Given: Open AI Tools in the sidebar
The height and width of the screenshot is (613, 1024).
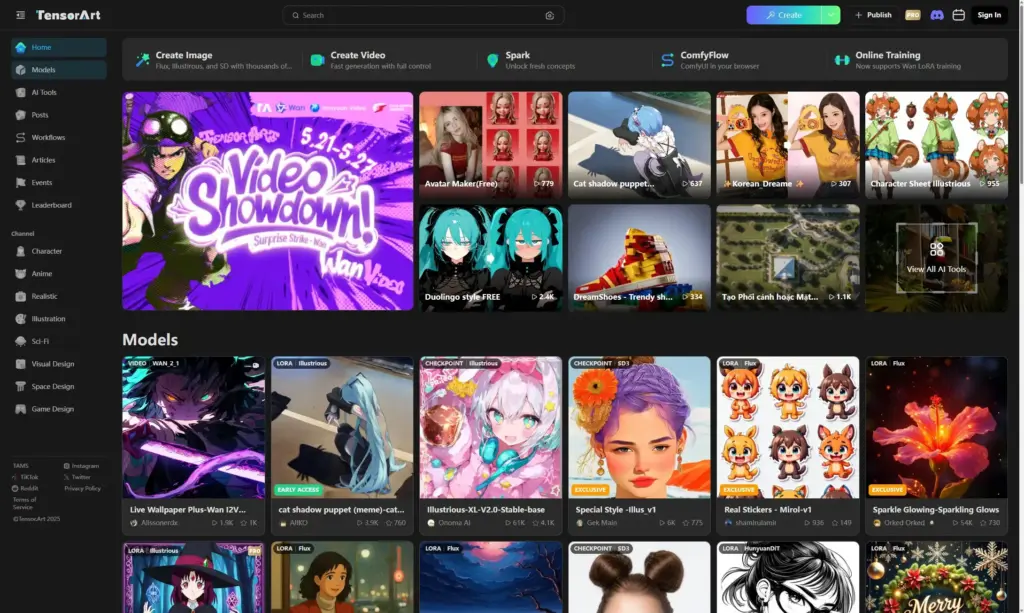Looking at the screenshot, I should (x=59, y=93).
